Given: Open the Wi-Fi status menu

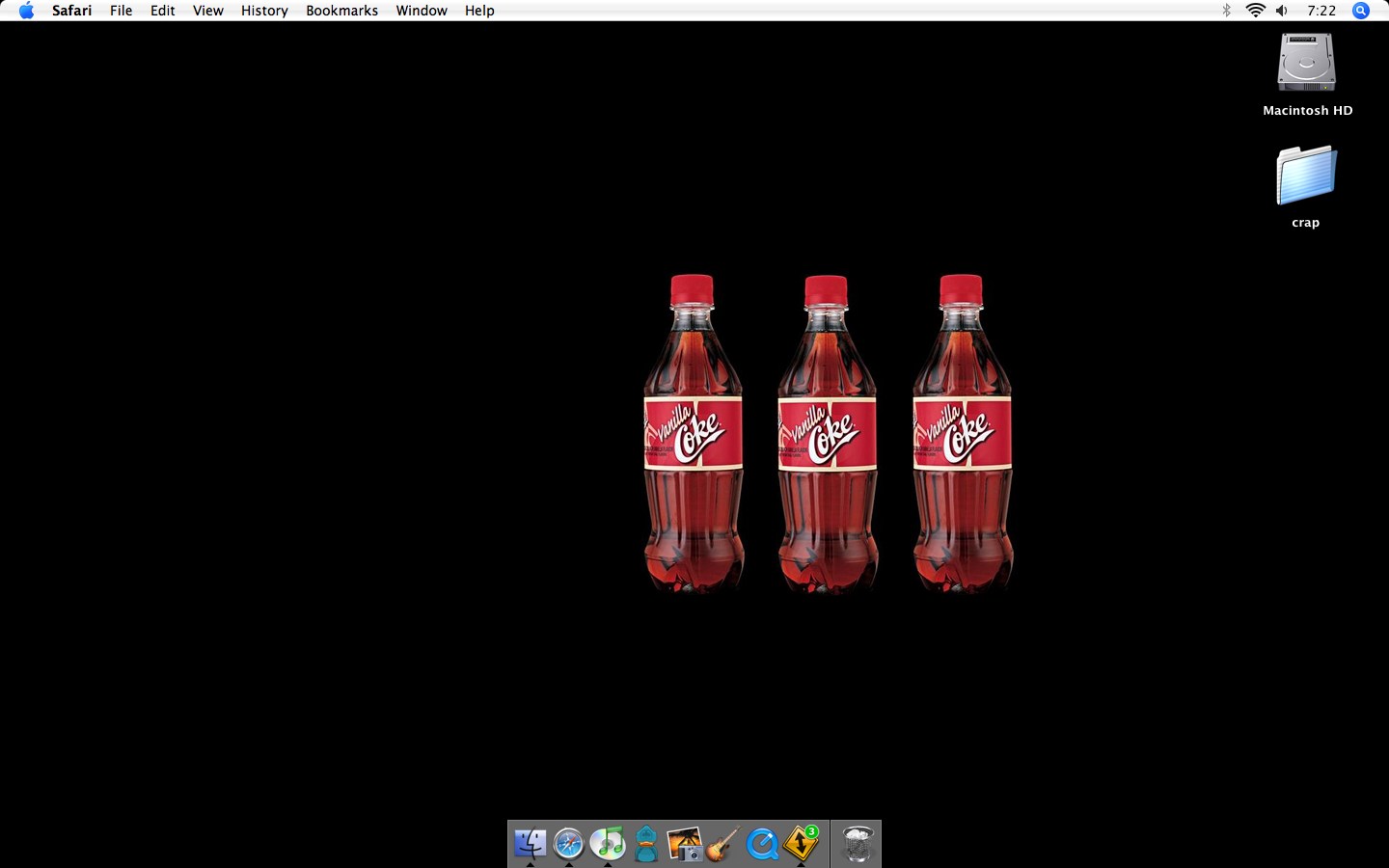Looking at the screenshot, I should click(x=1255, y=11).
